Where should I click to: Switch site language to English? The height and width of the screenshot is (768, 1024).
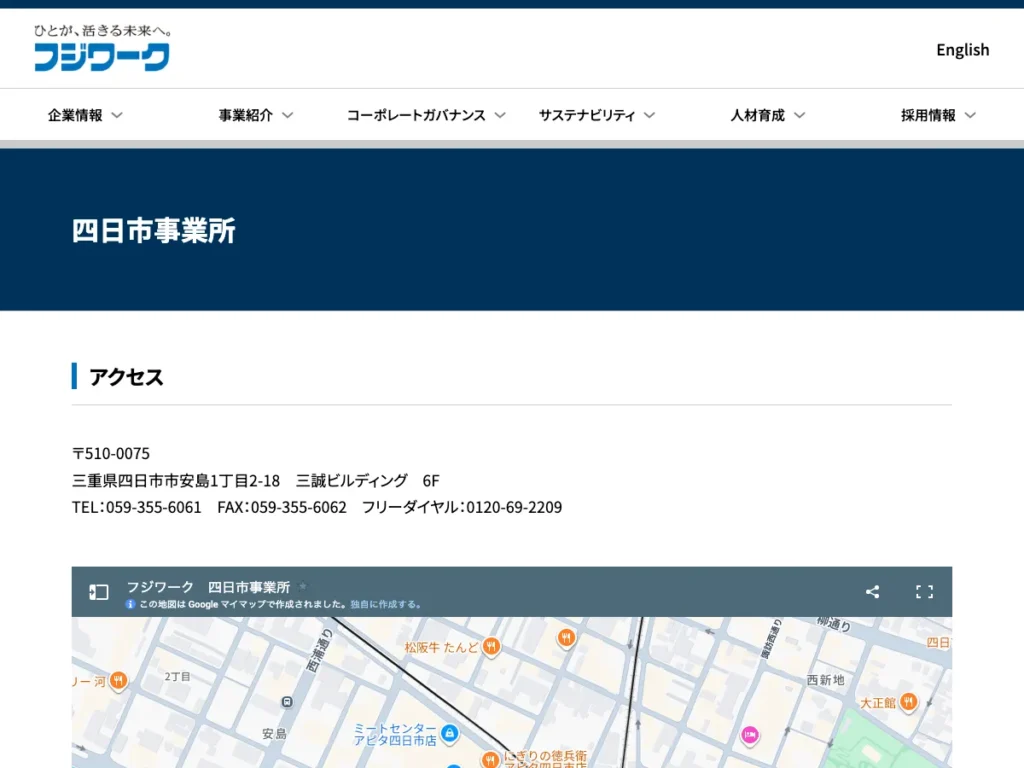coord(962,50)
